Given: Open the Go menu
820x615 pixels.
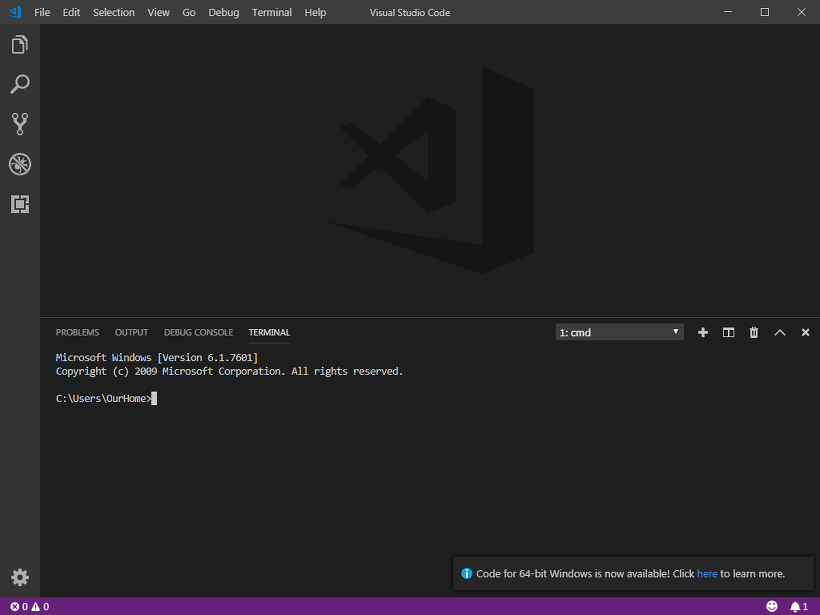Looking at the screenshot, I should (189, 12).
